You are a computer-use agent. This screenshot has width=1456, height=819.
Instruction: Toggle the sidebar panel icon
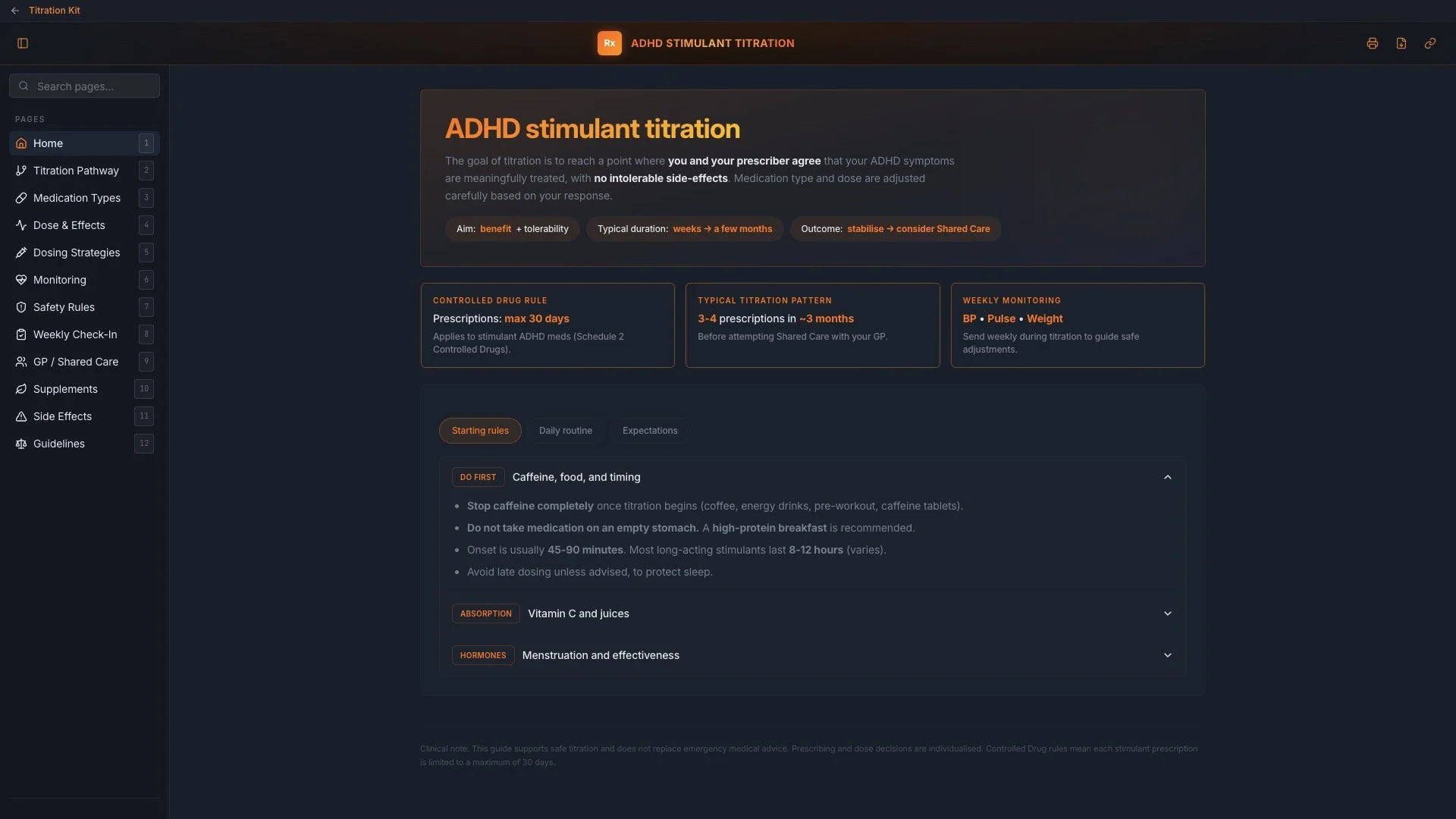[23, 43]
